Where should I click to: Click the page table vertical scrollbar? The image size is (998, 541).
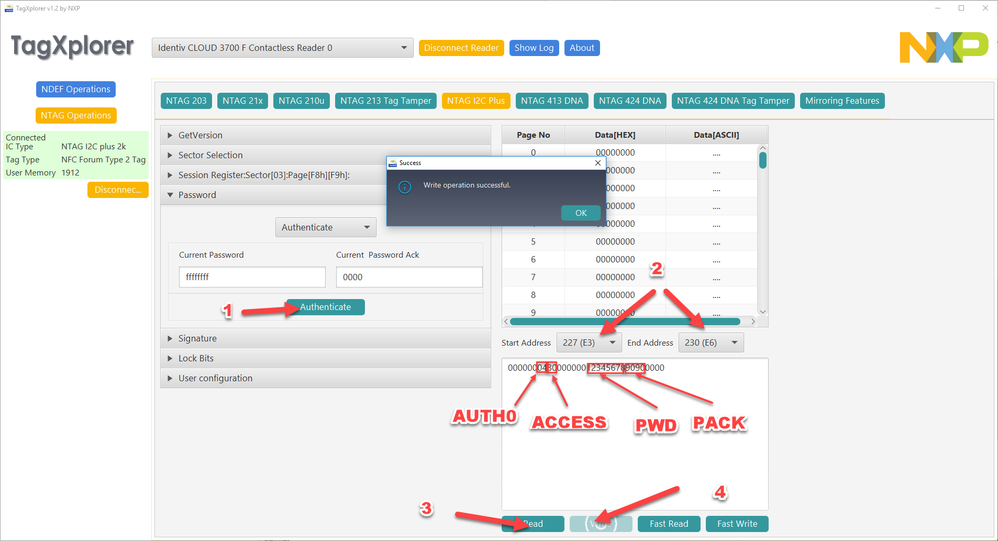tap(763, 160)
